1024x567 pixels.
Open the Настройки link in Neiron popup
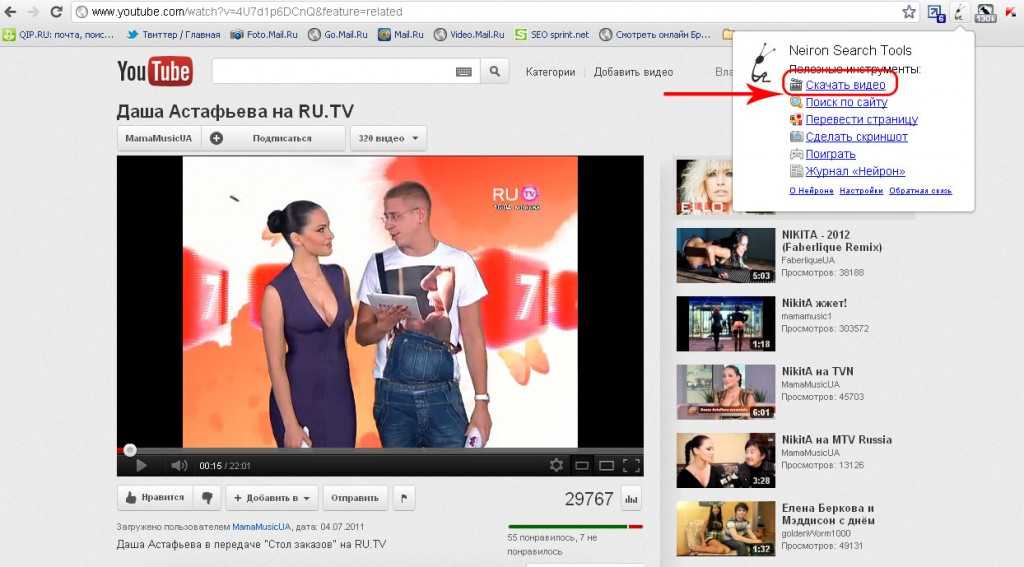tap(861, 191)
